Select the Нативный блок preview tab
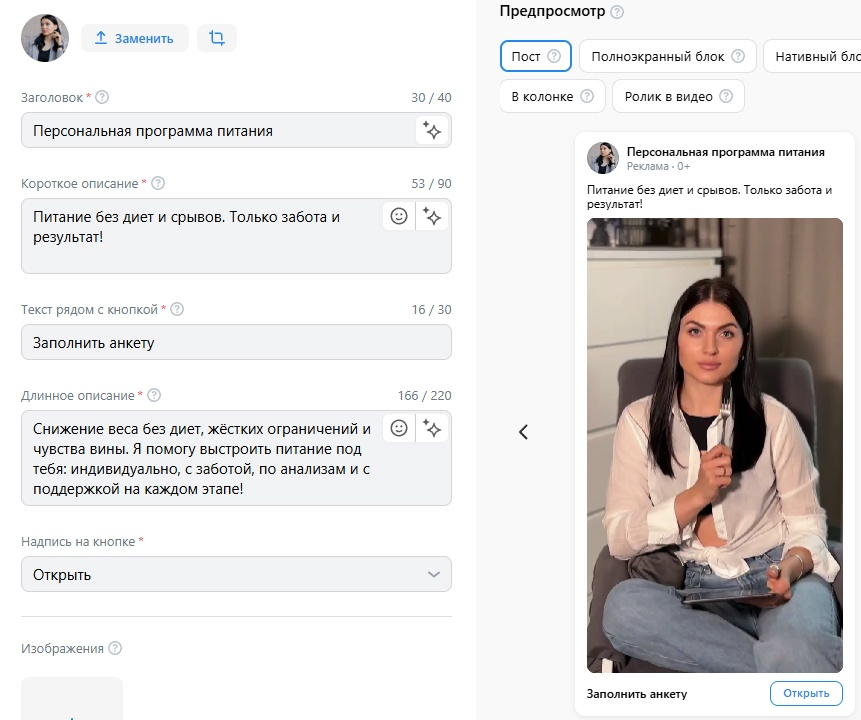The height and width of the screenshot is (720, 861). [x=813, y=56]
